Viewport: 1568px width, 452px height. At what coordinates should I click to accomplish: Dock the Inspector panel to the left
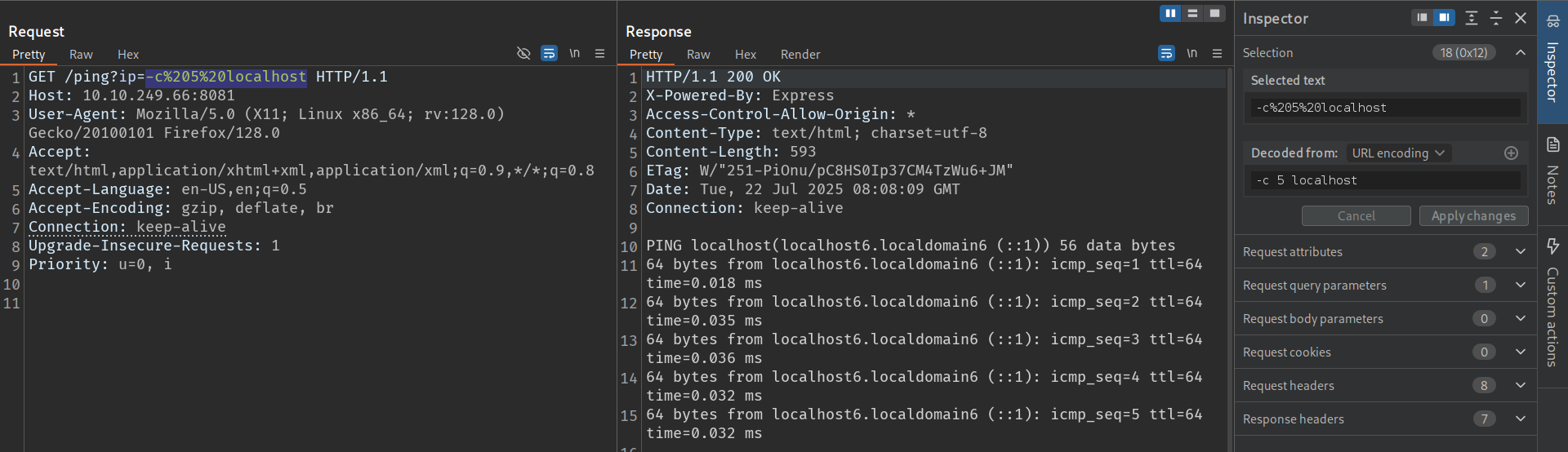tap(1423, 18)
